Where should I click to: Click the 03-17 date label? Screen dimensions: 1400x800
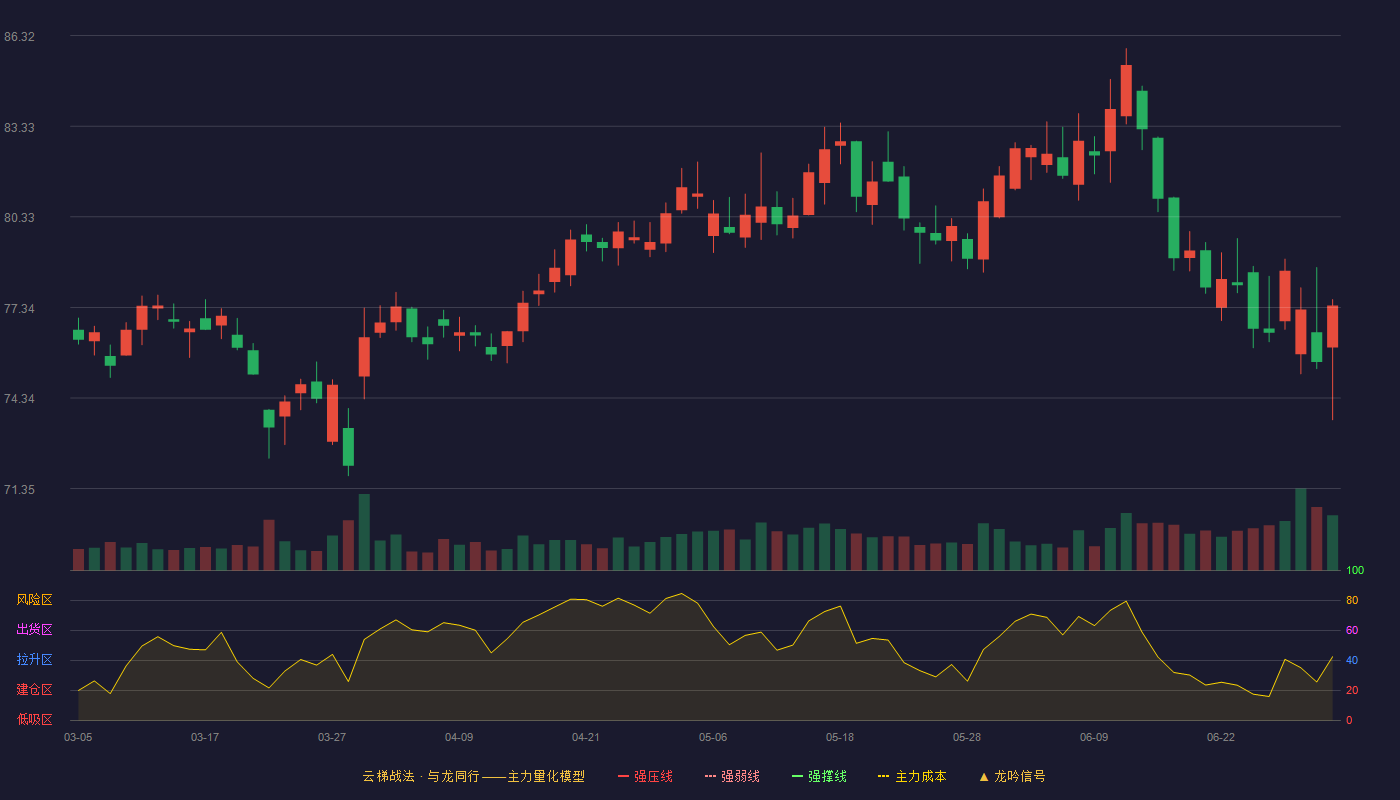205,737
